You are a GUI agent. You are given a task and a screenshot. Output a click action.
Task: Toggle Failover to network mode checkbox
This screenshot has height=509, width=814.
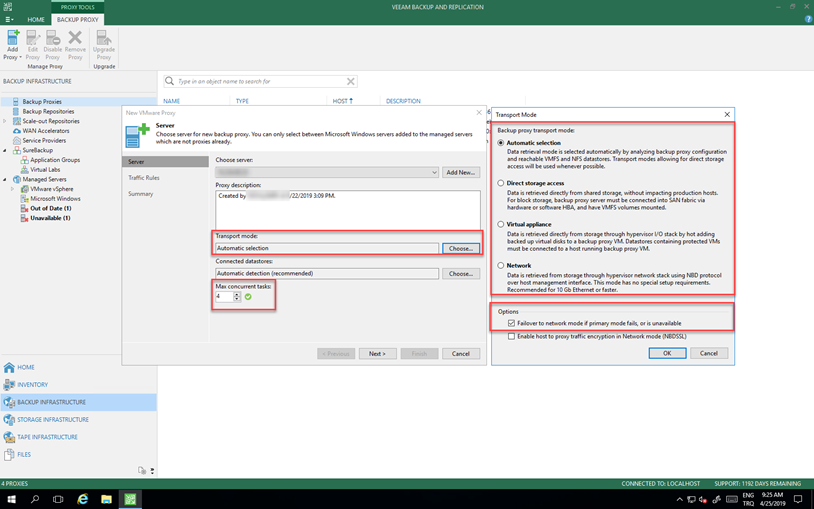tap(511, 323)
